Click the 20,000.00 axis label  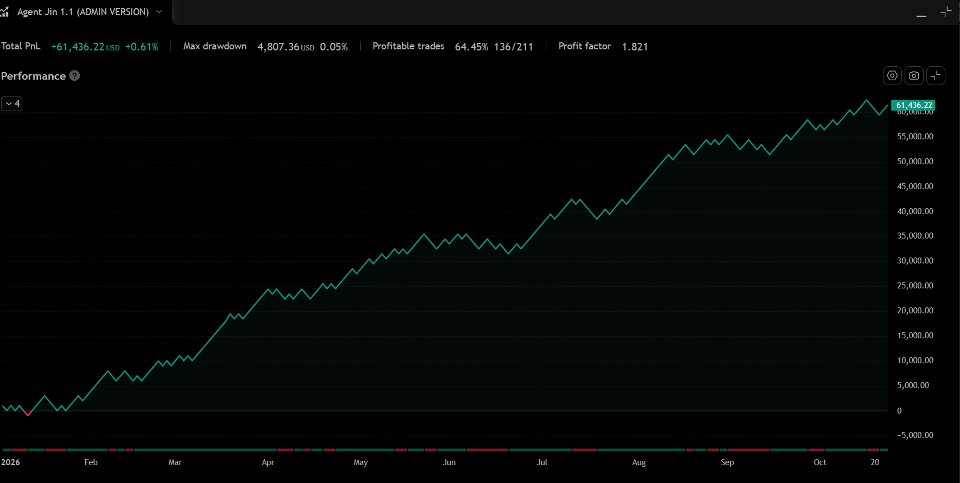[x=915, y=311]
